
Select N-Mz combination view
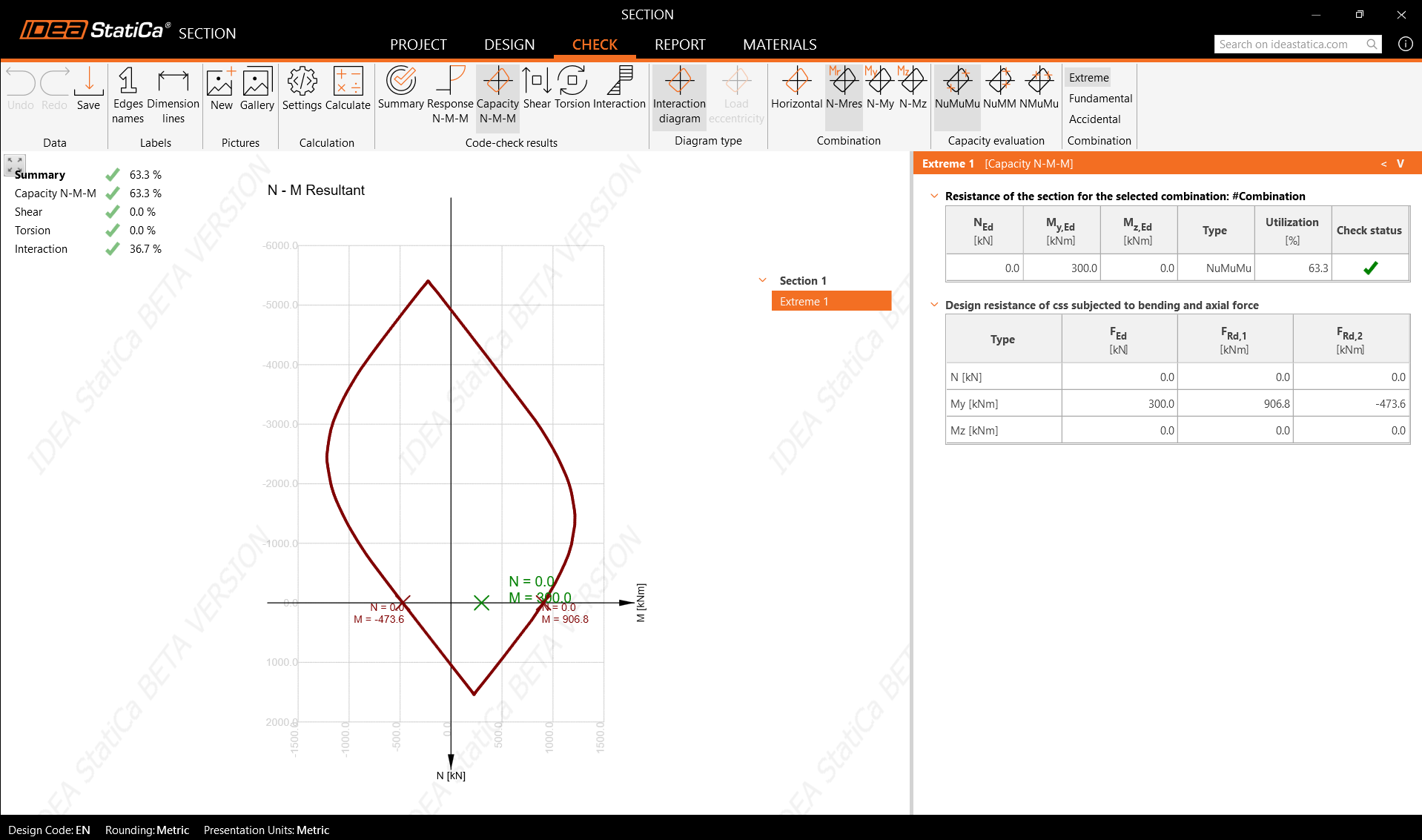[x=913, y=89]
